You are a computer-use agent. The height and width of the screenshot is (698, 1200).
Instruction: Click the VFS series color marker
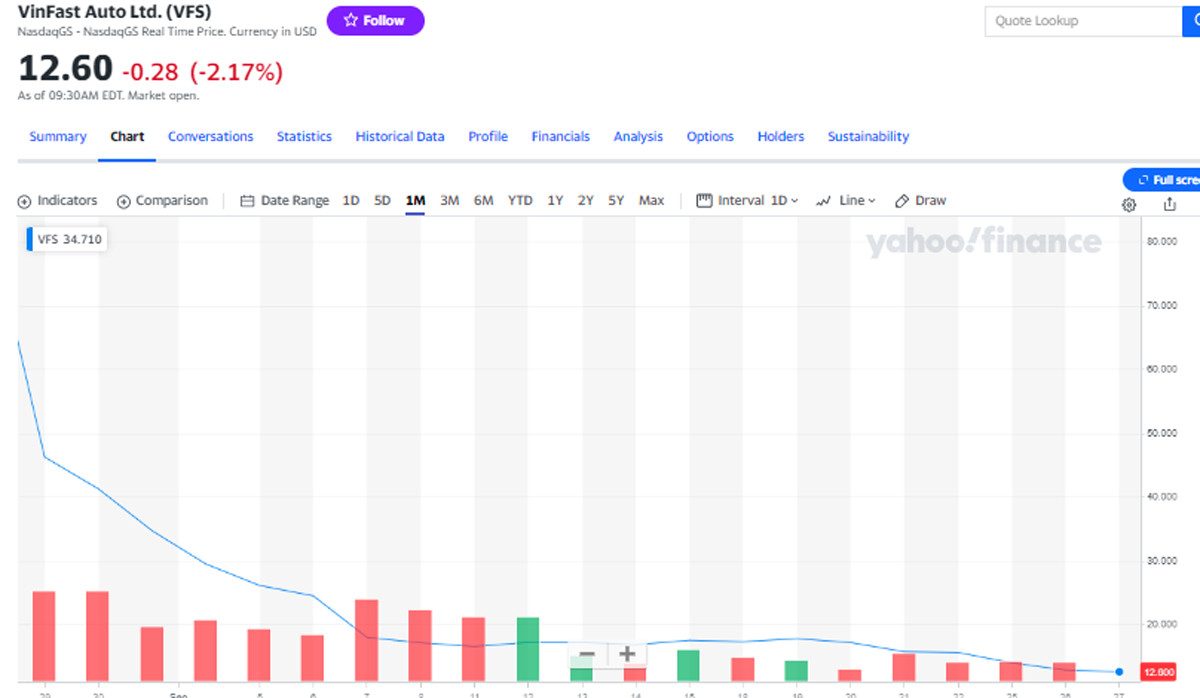pyautogui.click(x=30, y=240)
